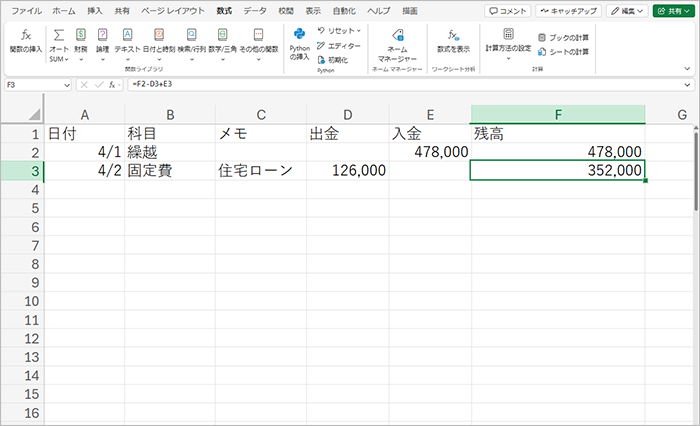
Task: Click the vertical scrollbar thumb
Action: (696, 169)
